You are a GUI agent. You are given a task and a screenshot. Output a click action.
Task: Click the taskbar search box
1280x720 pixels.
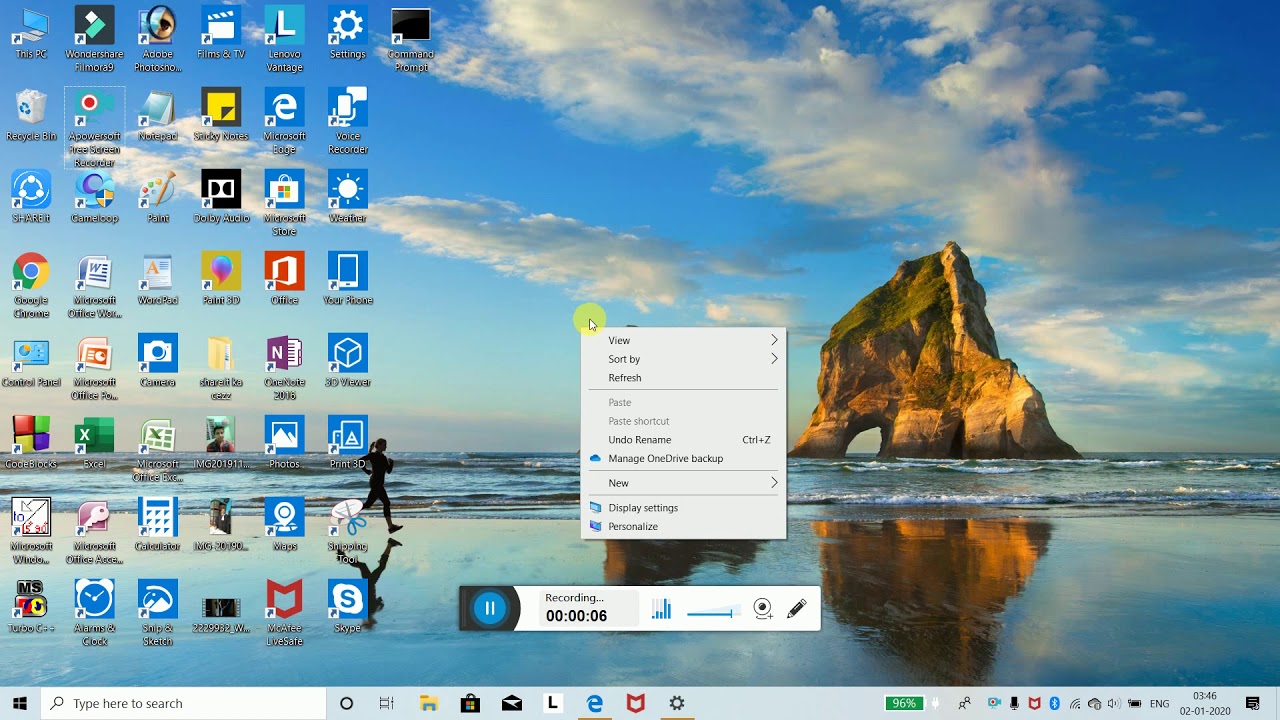click(x=185, y=703)
